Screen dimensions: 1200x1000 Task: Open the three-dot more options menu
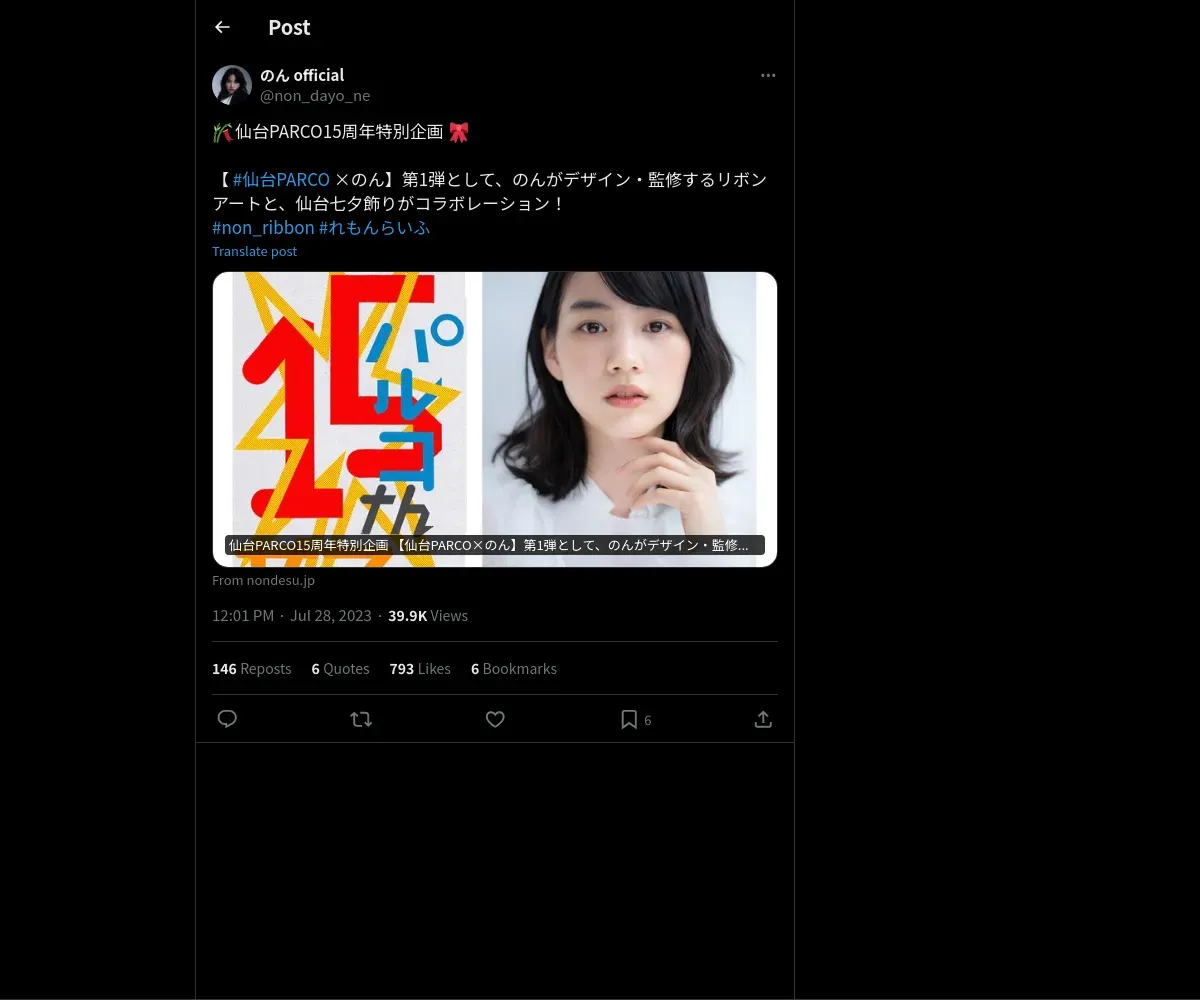coord(768,75)
